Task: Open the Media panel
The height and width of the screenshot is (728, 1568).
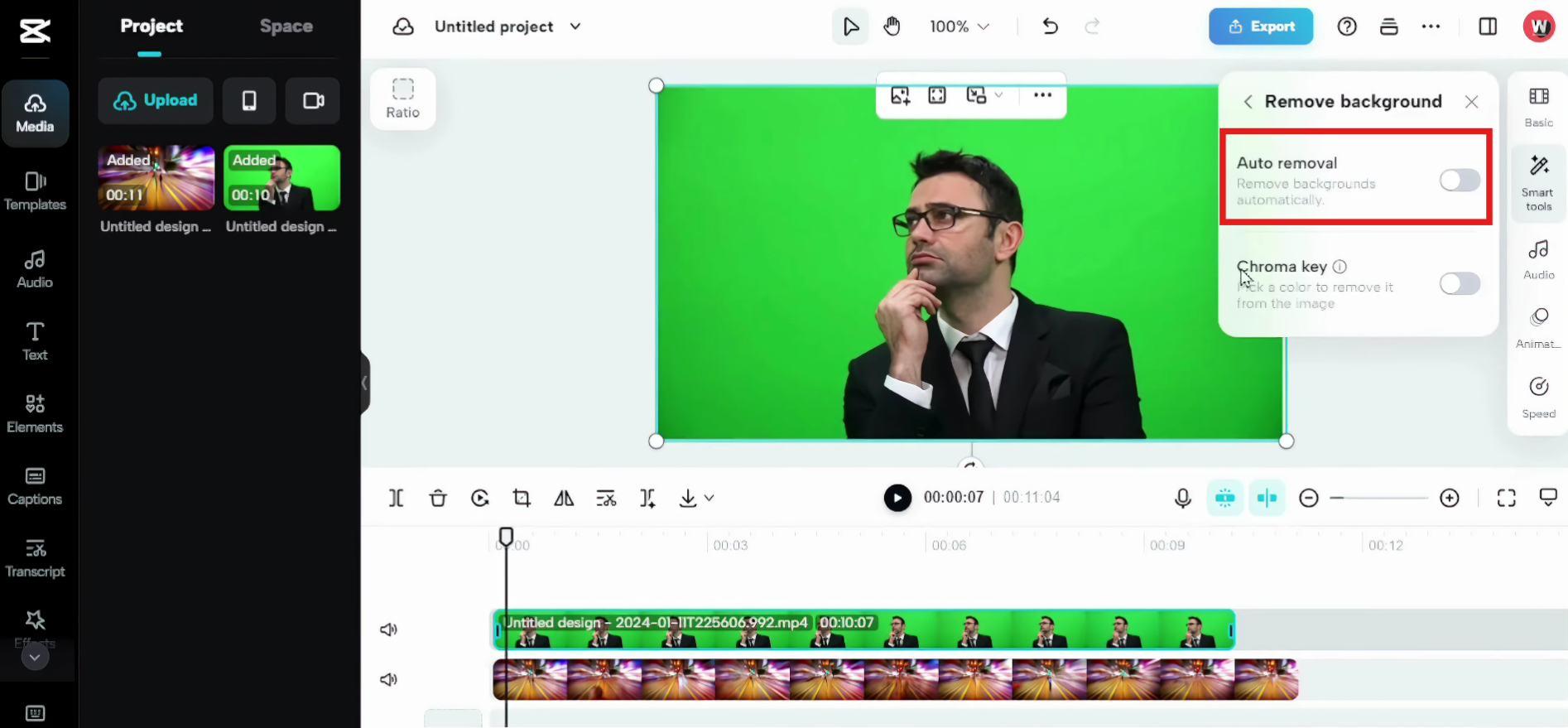Action: [35, 113]
